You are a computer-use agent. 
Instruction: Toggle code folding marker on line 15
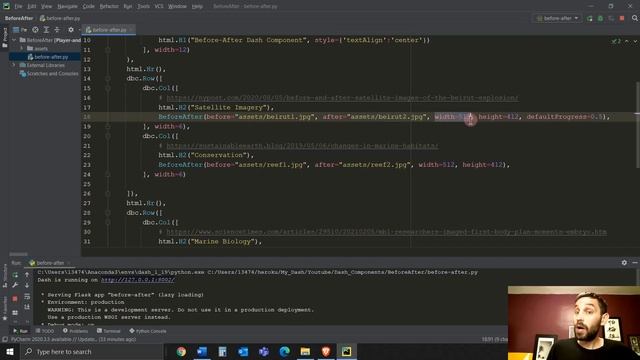click(108, 88)
